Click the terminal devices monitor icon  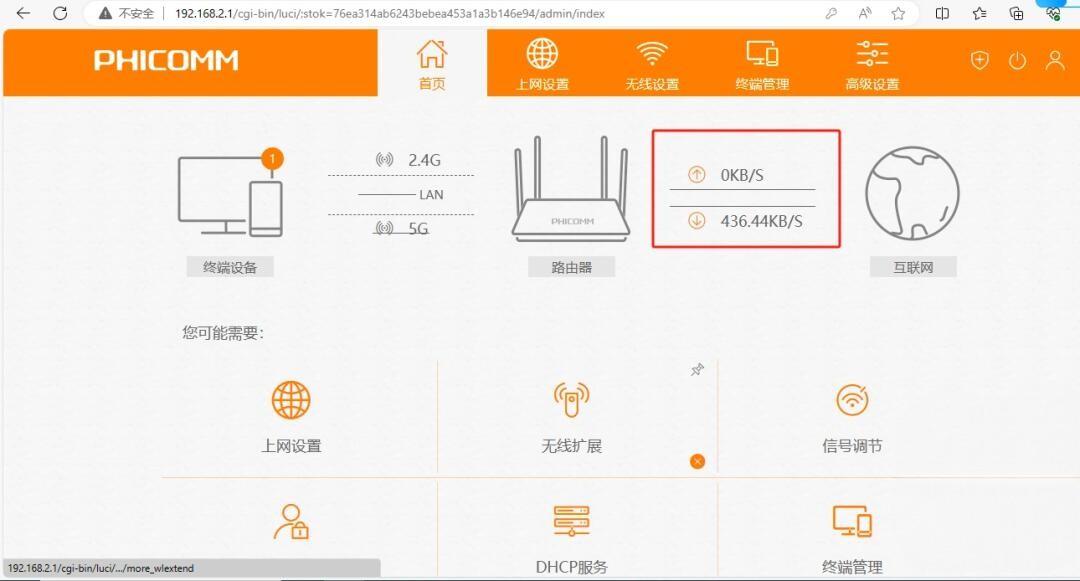coord(230,196)
